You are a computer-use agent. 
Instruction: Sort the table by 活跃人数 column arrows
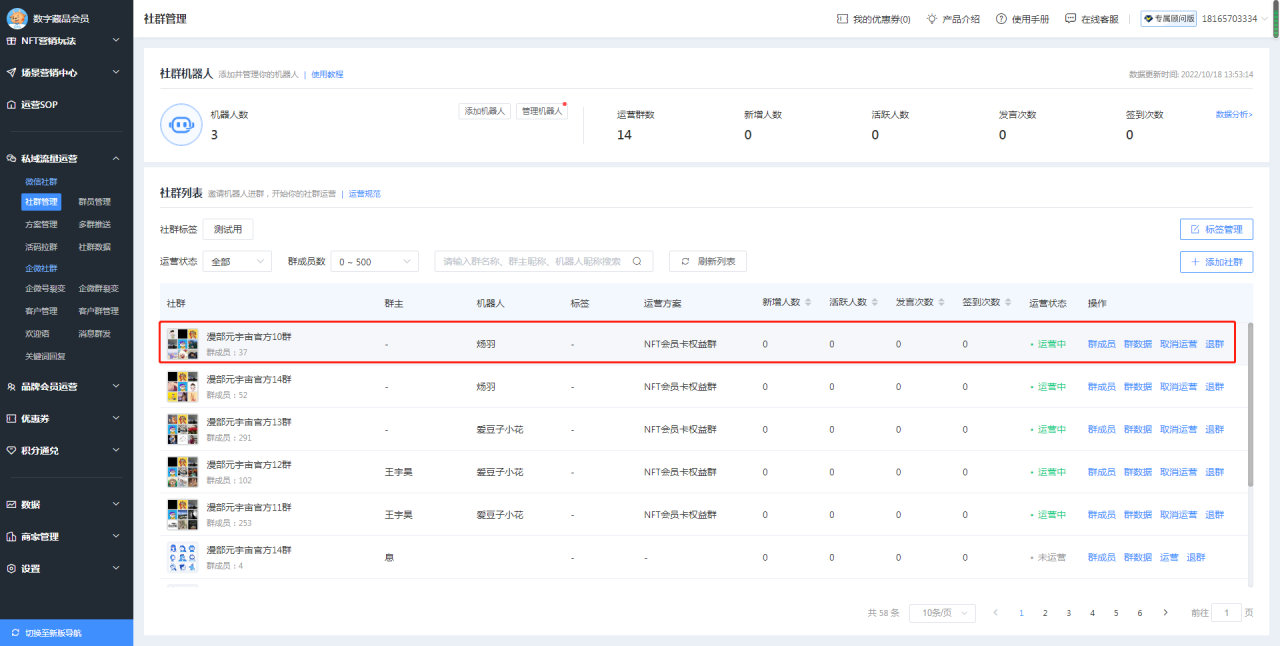click(x=874, y=303)
